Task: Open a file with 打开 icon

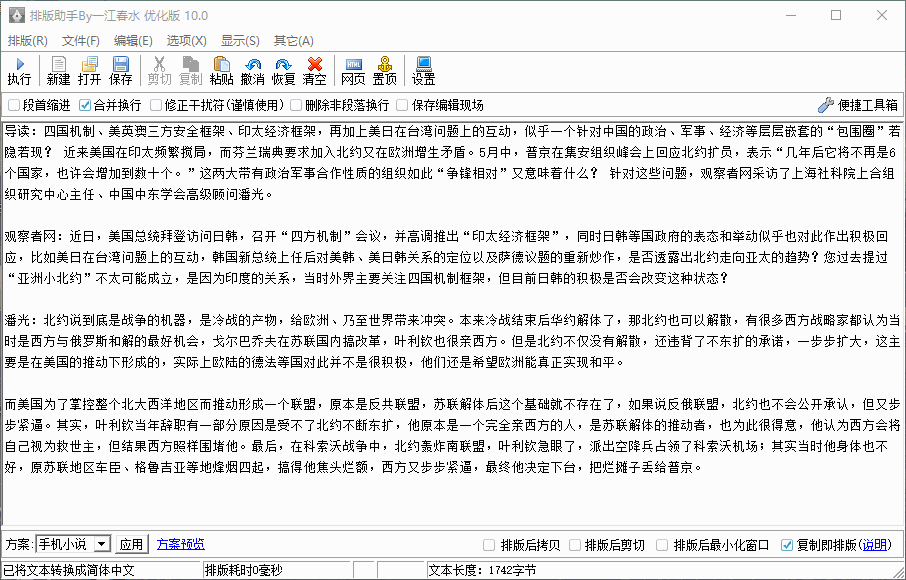Action: click(90, 71)
